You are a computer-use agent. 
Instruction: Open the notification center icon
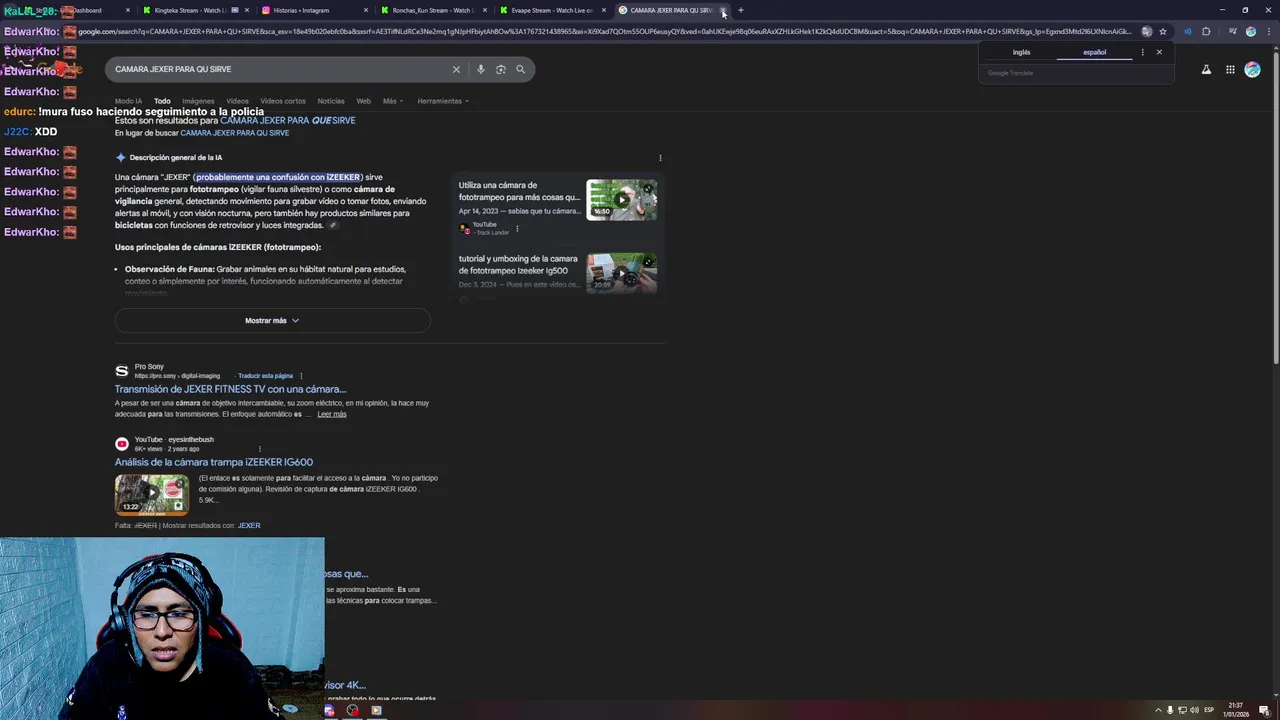click(x=1264, y=710)
